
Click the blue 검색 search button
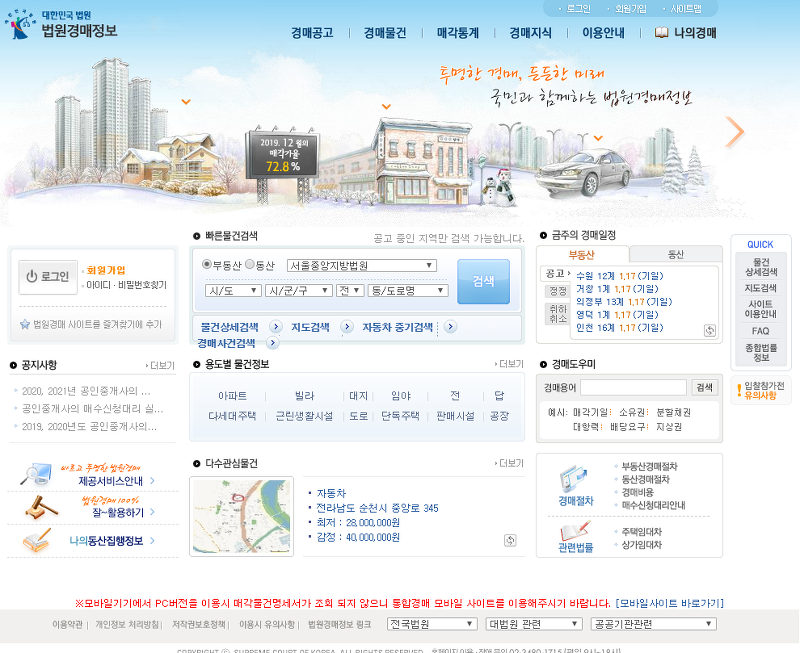coord(483,281)
